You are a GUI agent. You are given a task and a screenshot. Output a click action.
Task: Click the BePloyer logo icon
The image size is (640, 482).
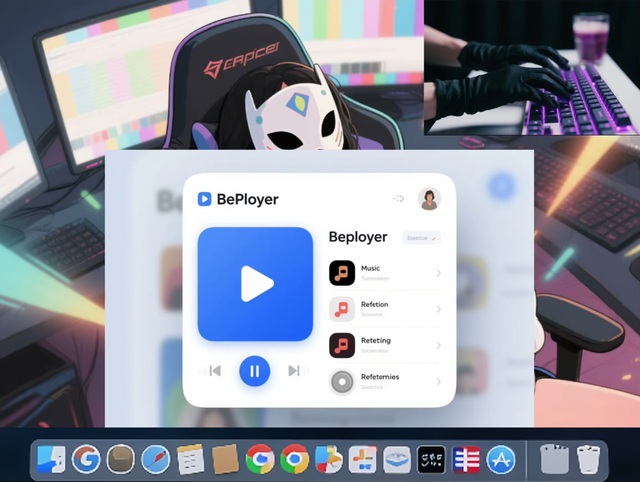[204, 199]
